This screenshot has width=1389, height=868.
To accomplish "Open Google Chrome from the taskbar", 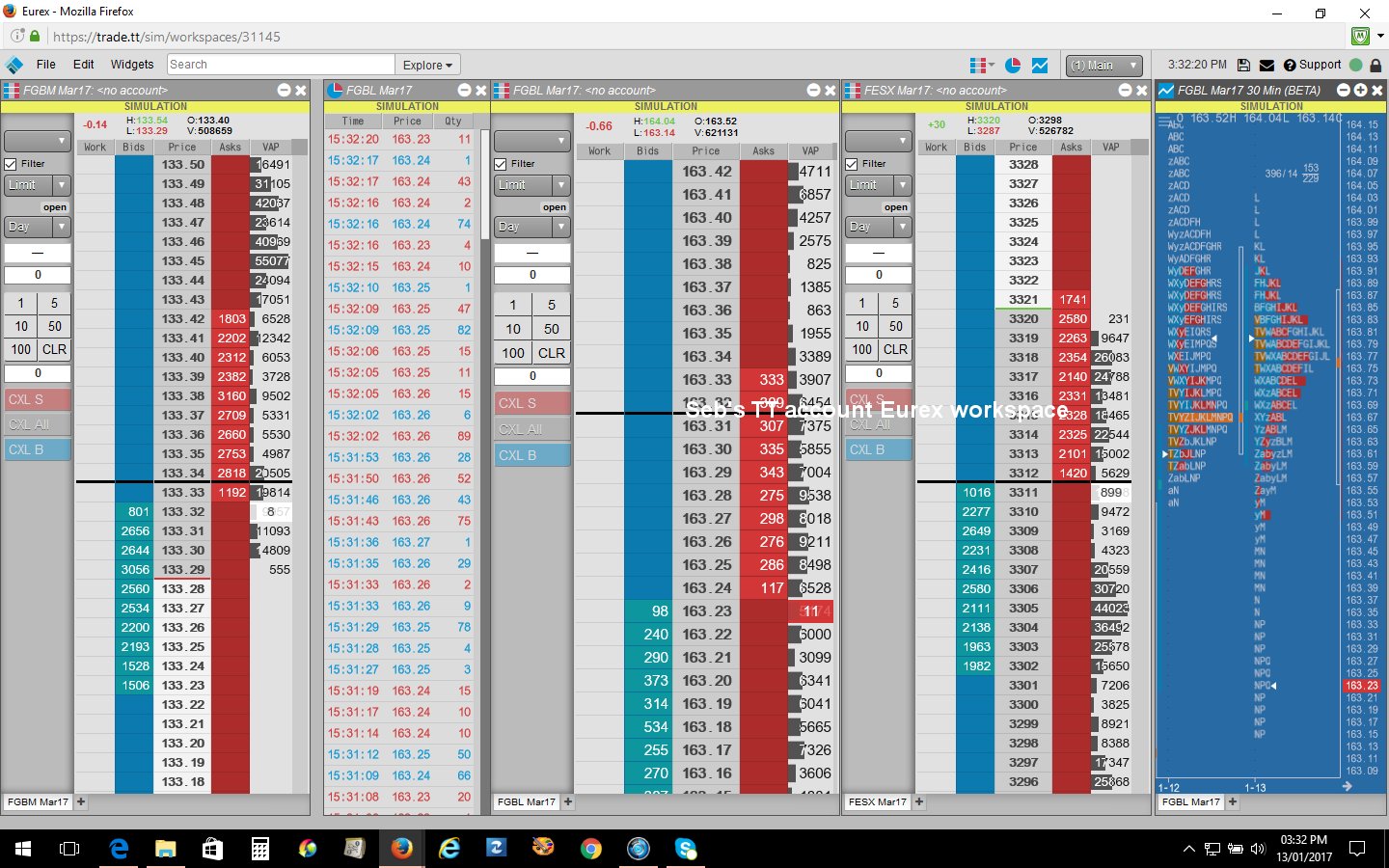I will [x=591, y=849].
